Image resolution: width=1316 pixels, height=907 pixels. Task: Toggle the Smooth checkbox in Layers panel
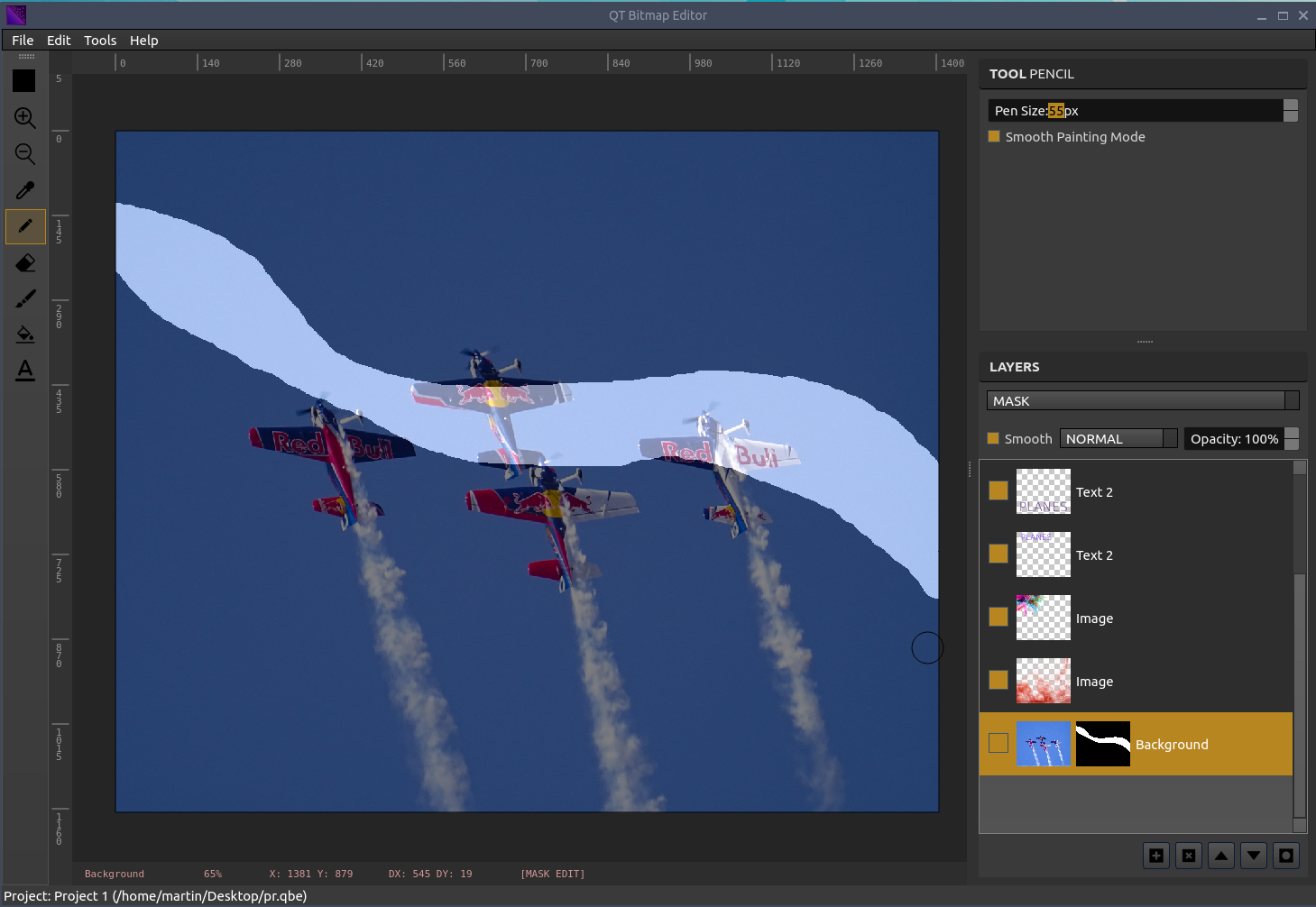coord(993,439)
